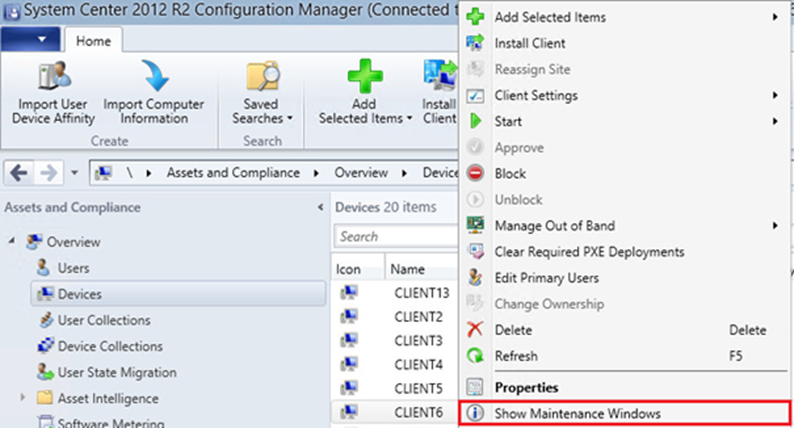
Task: Open the Saved Searches ribbon button
Action: [262, 93]
